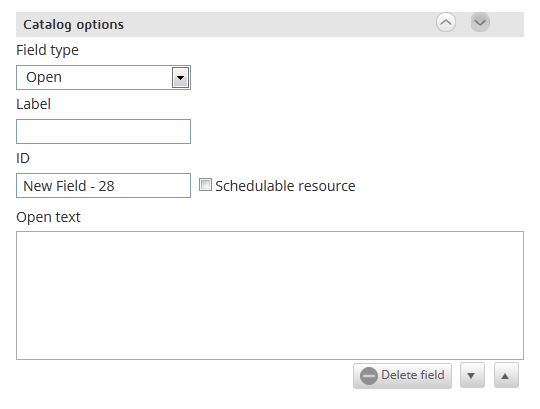Click the Delete field button
Viewport: 540px width, 409px height.
click(x=402, y=376)
